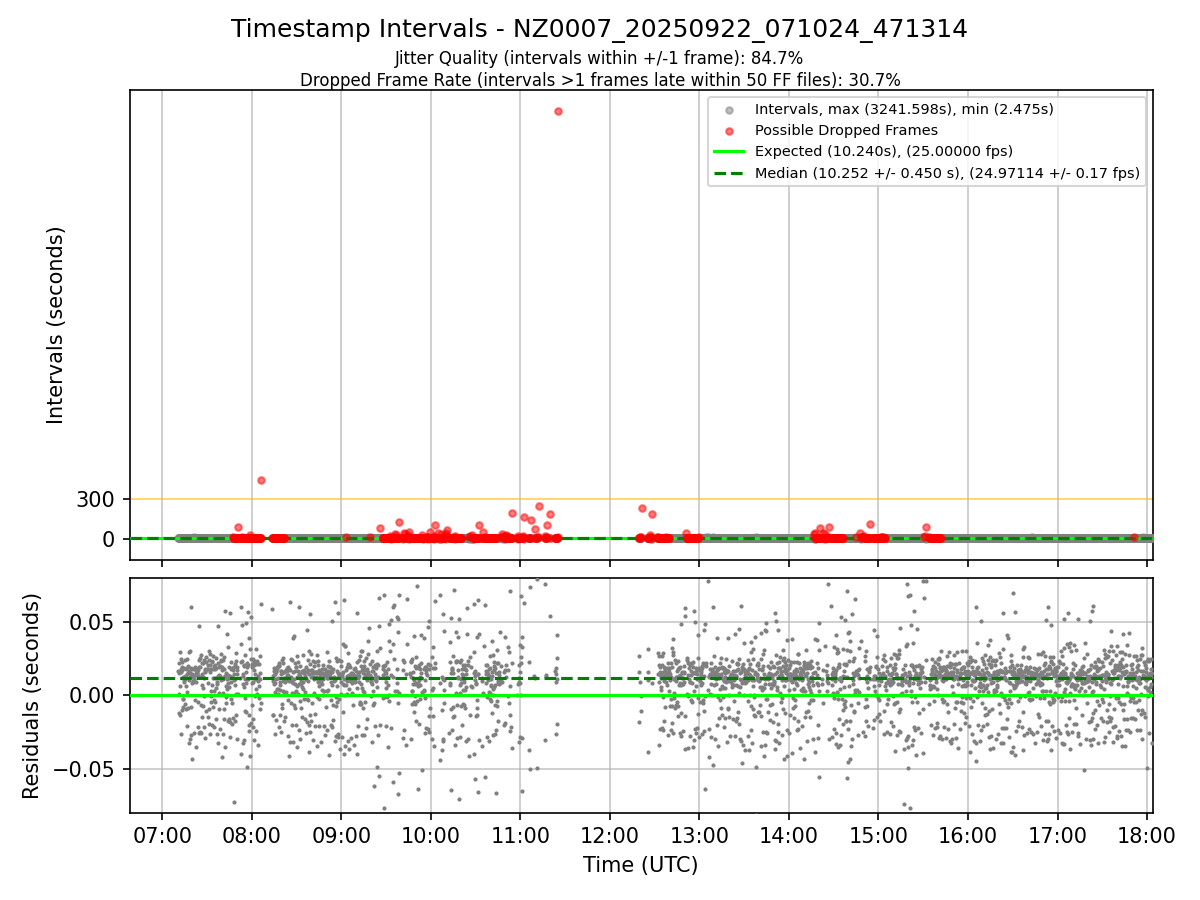Click the 14:00 time tick label

click(x=789, y=835)
